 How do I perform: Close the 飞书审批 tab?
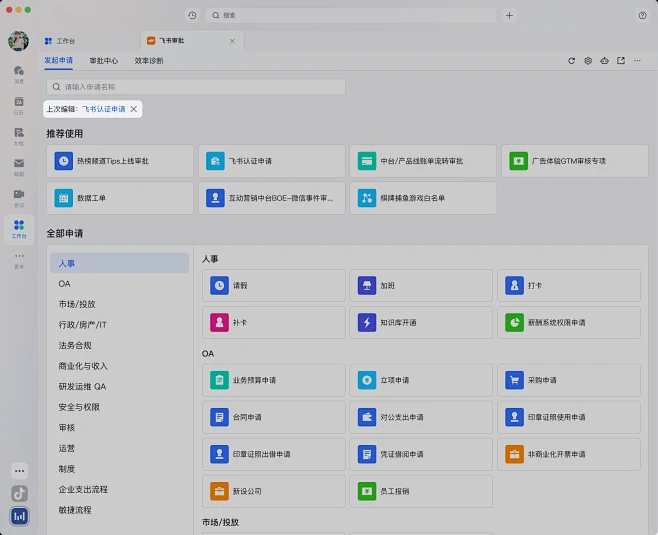[233, 41]
